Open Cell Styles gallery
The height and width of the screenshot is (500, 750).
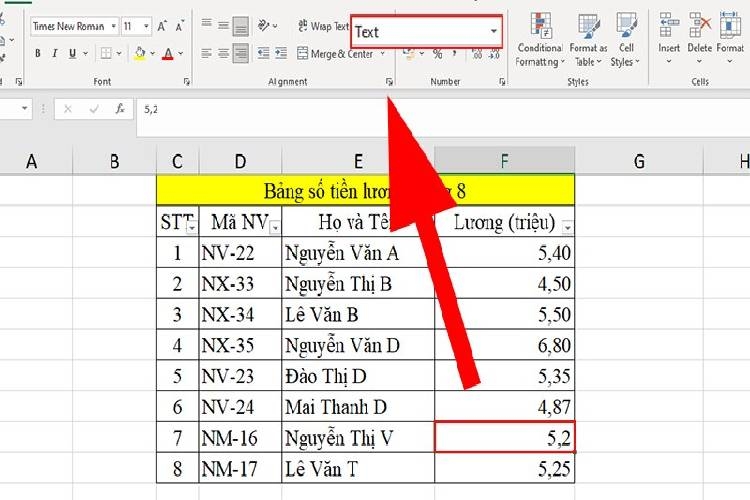(626, 40)
